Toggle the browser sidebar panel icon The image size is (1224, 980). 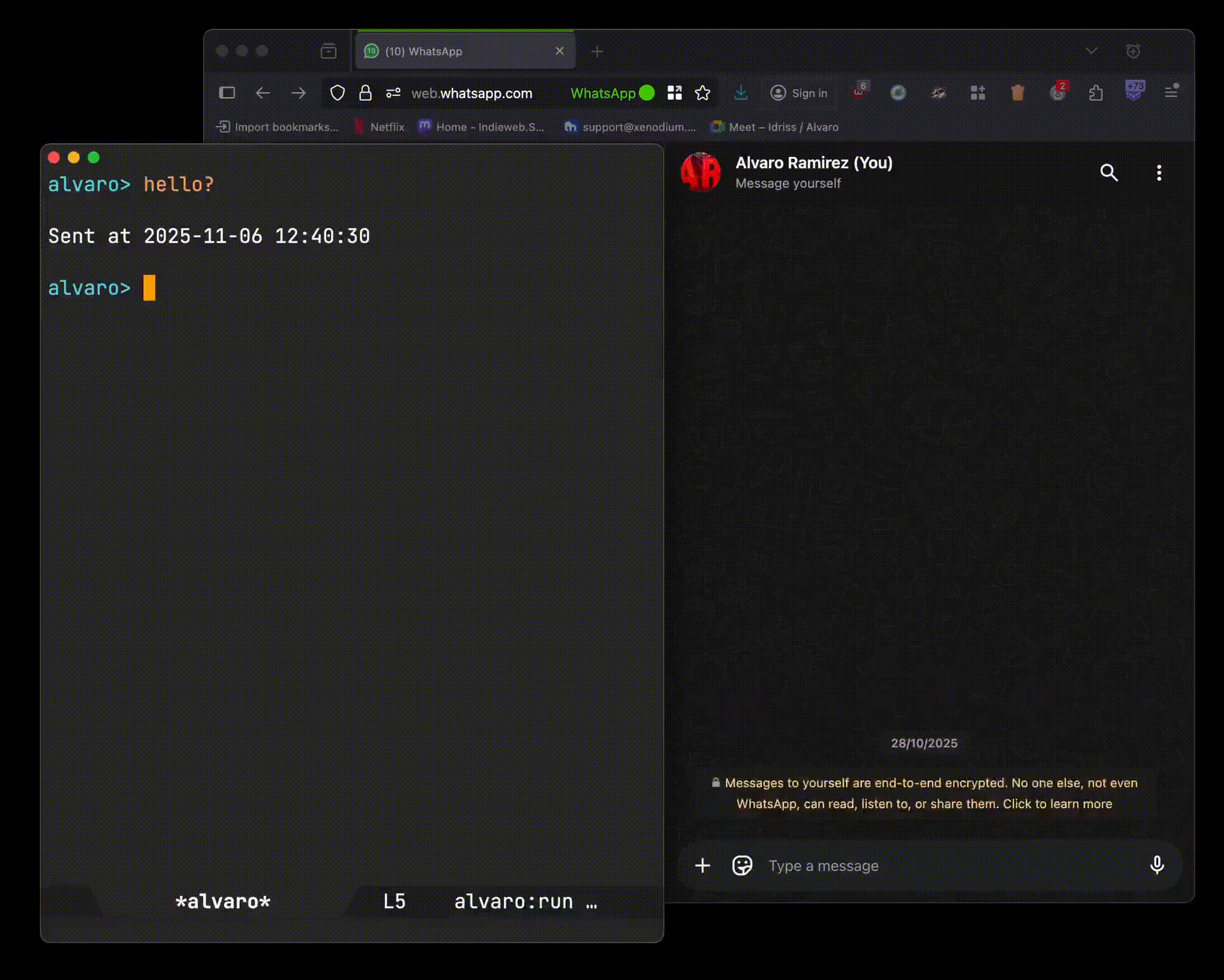(227, 93)
